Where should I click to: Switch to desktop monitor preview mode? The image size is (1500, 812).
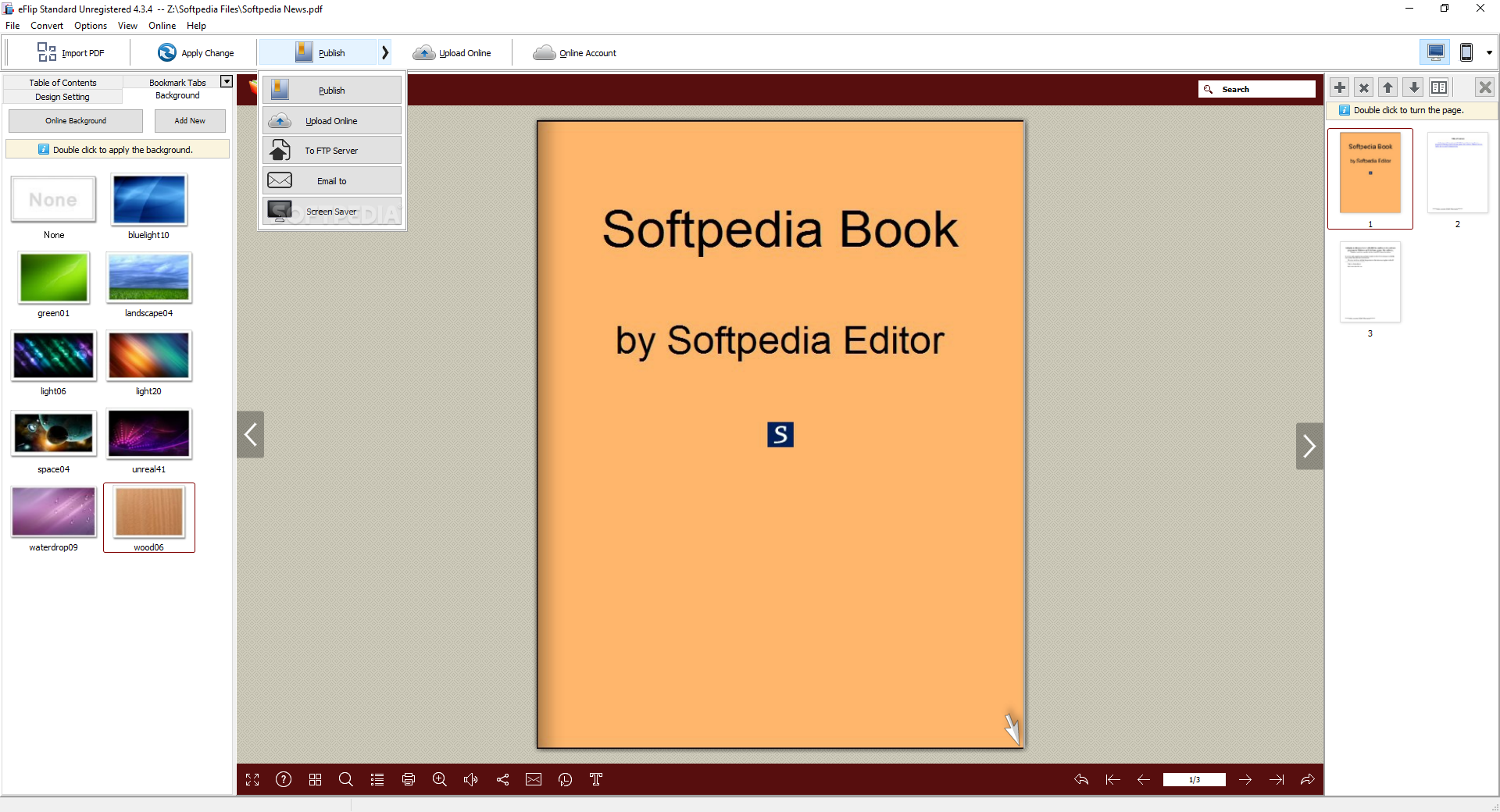[1435, 52]
